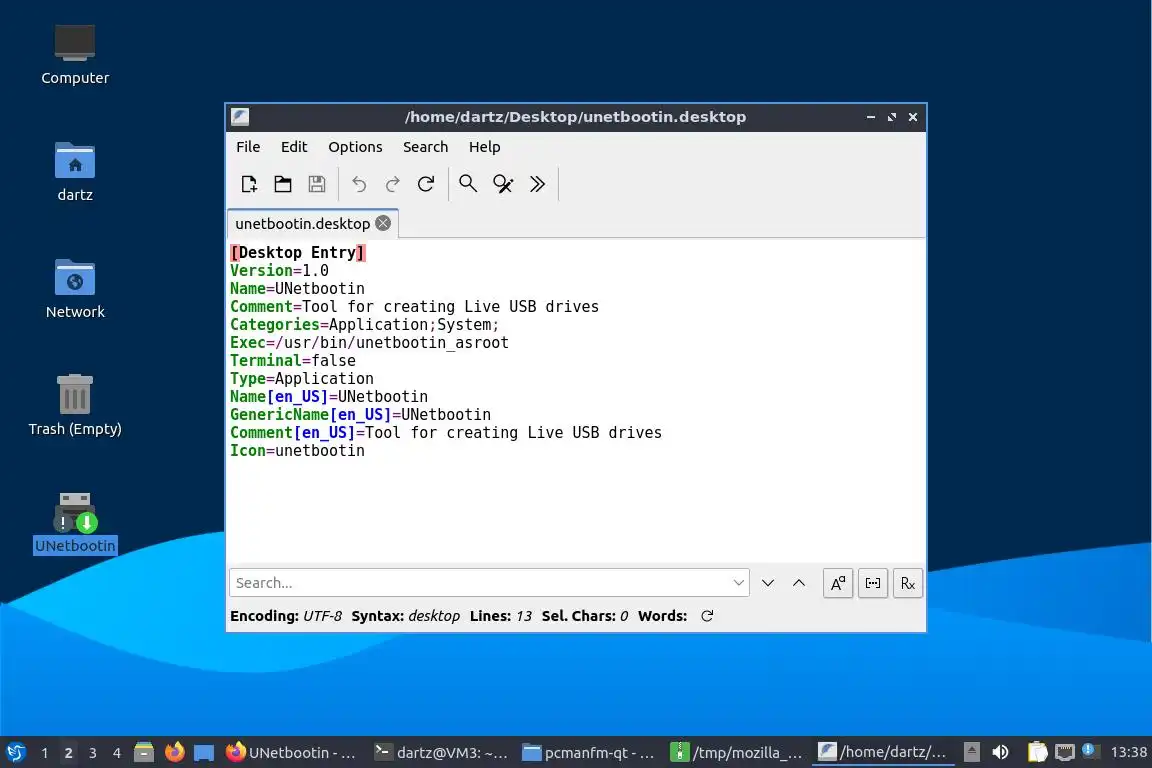Open the File menu

[248, 147]
